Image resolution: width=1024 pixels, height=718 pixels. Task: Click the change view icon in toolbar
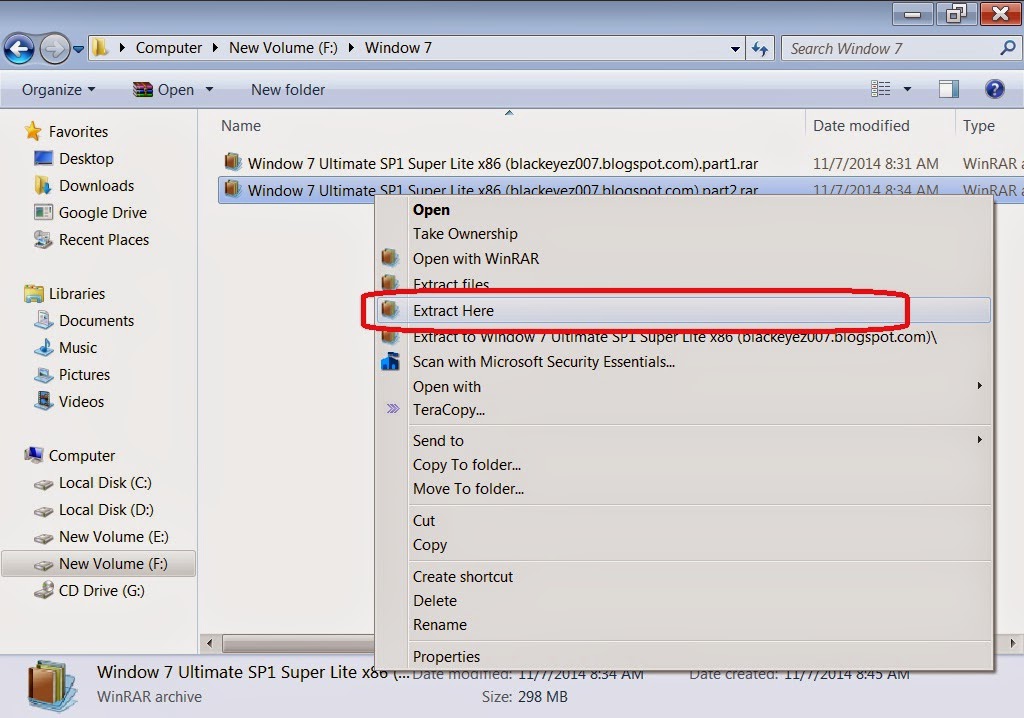pyautogui.click(x=880, y=89)
